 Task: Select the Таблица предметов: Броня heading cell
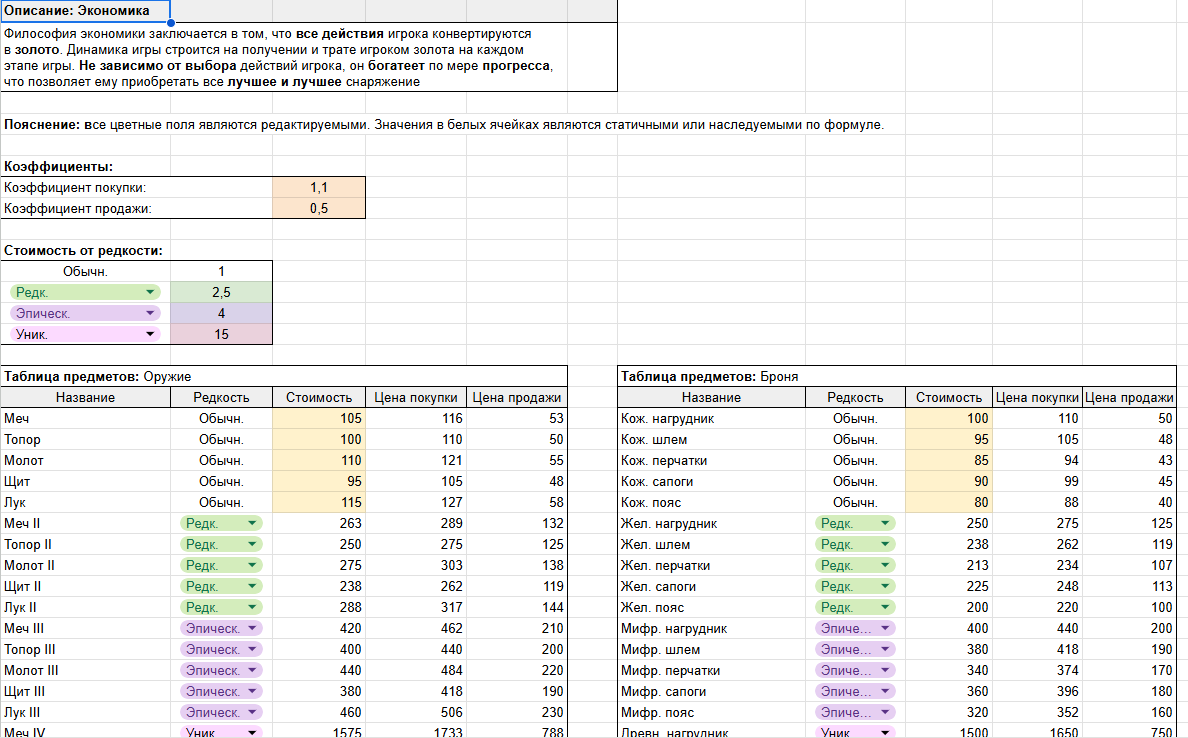(710, 376)
